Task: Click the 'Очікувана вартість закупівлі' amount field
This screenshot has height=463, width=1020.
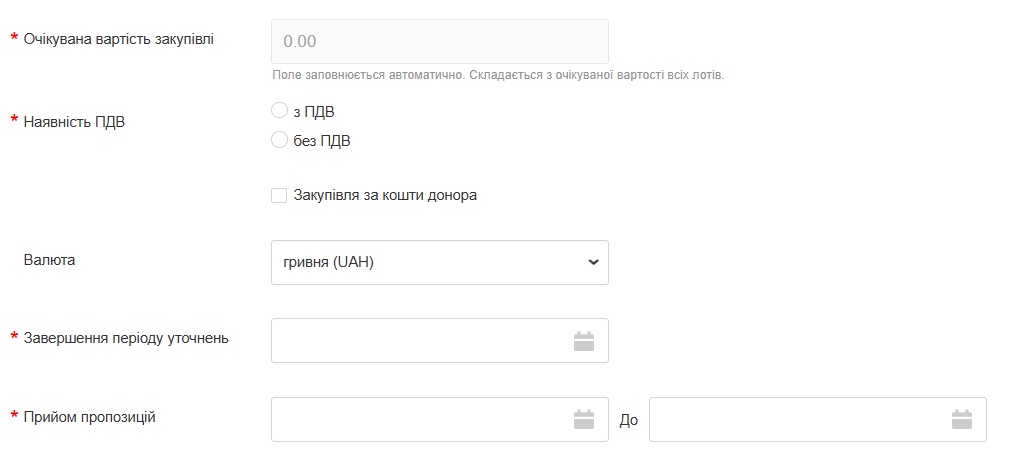Action: pos(439,42)
